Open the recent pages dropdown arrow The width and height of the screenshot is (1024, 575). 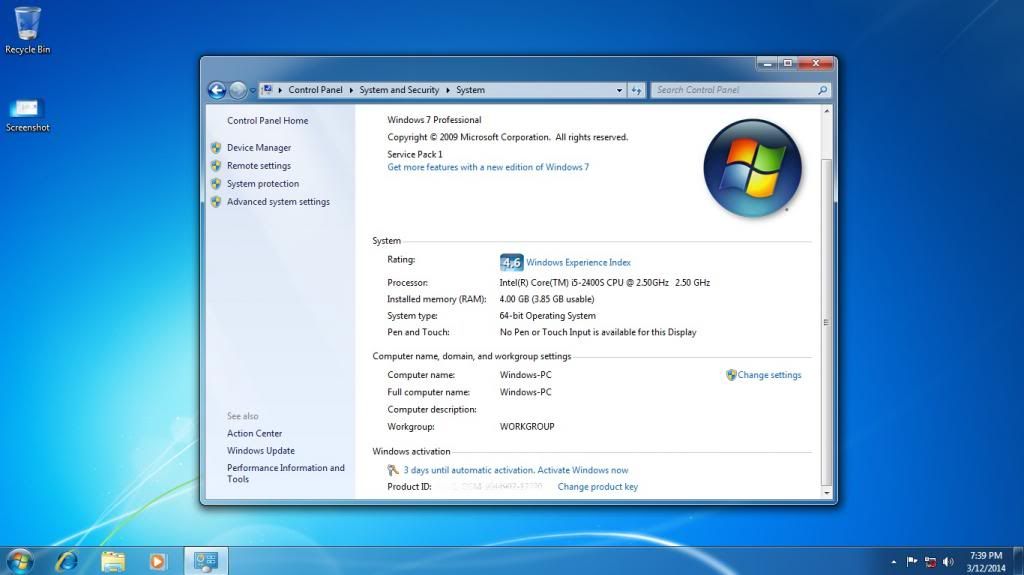click(253, 91)
